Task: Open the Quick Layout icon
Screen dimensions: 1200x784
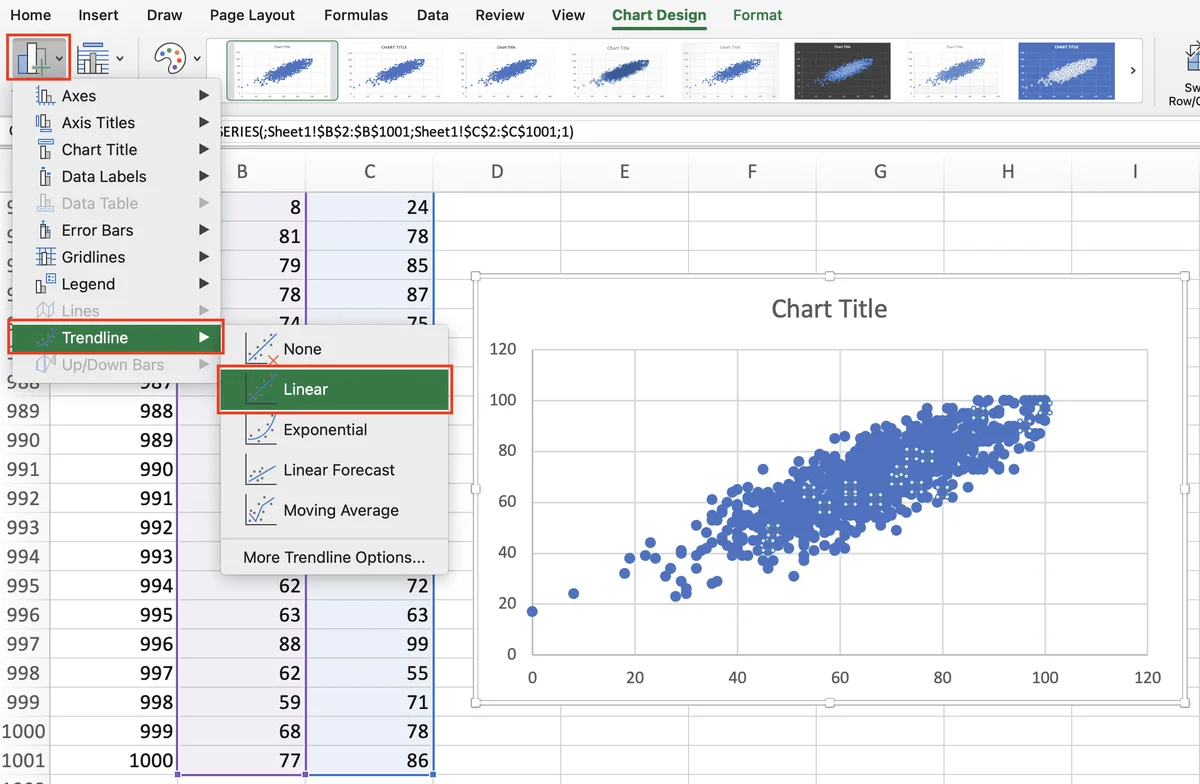Action: pyautogui.click(x=100, y=58)
